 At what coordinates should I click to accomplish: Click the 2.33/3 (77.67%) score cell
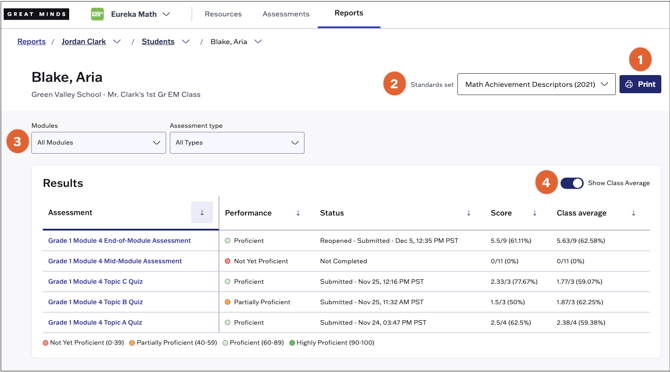(514, 281)
